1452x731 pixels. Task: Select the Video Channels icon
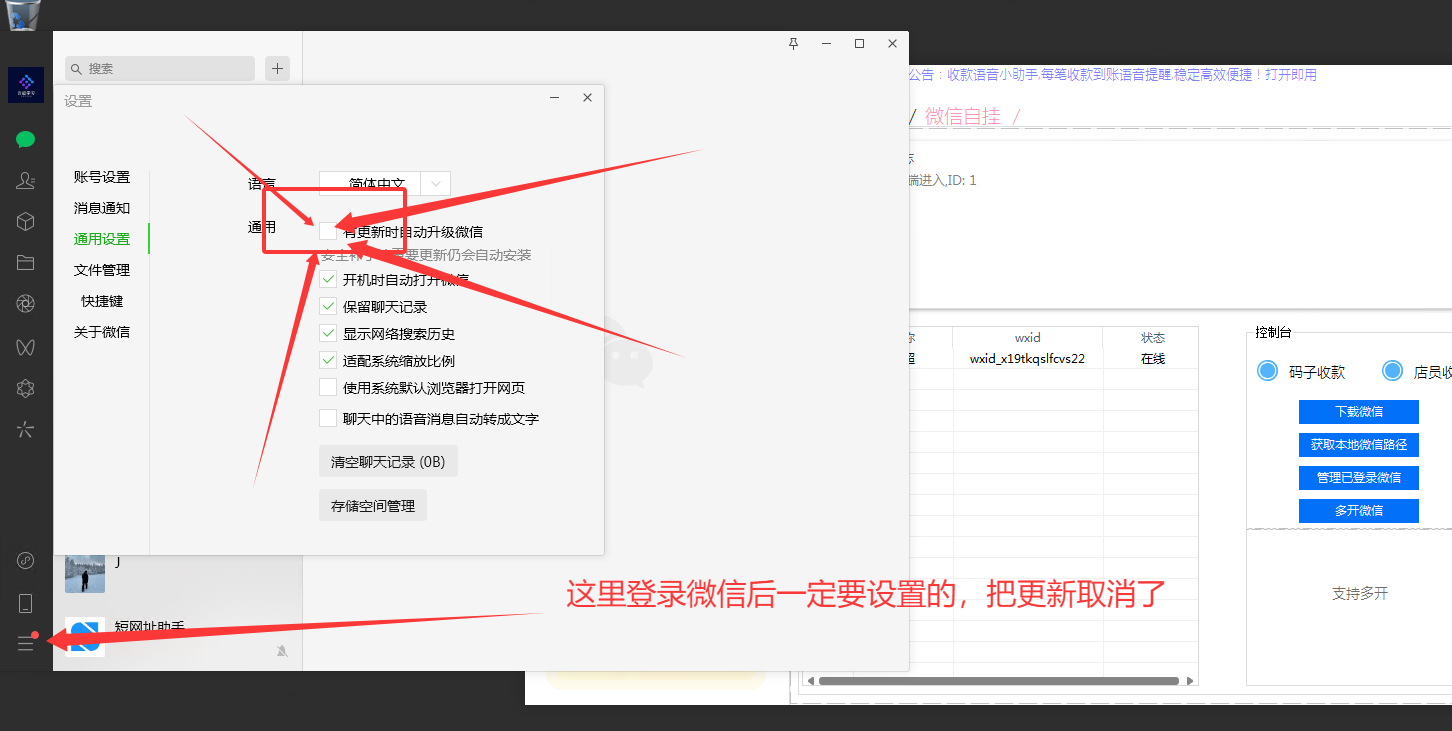25,347
